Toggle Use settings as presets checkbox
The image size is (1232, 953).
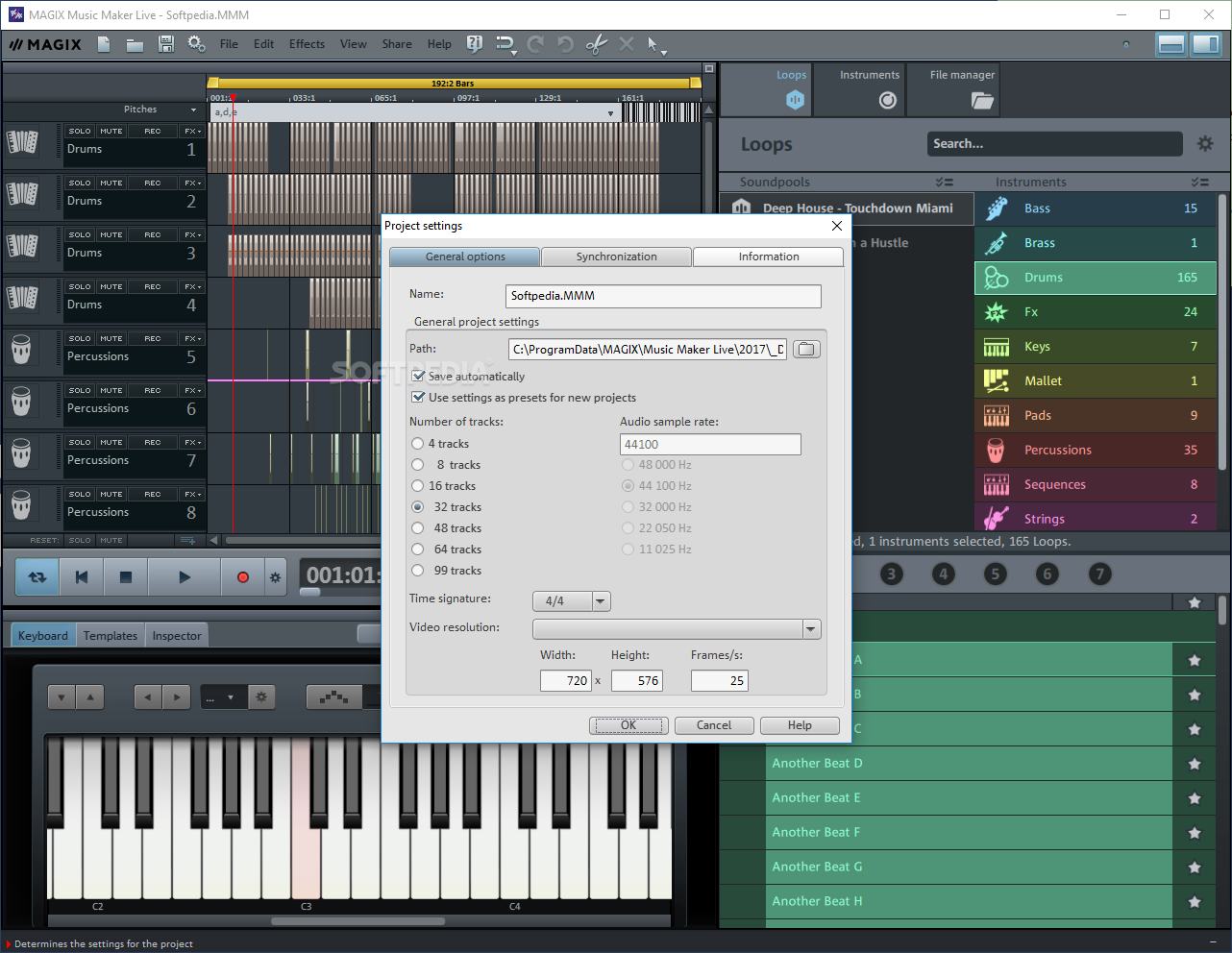(418, 398)
